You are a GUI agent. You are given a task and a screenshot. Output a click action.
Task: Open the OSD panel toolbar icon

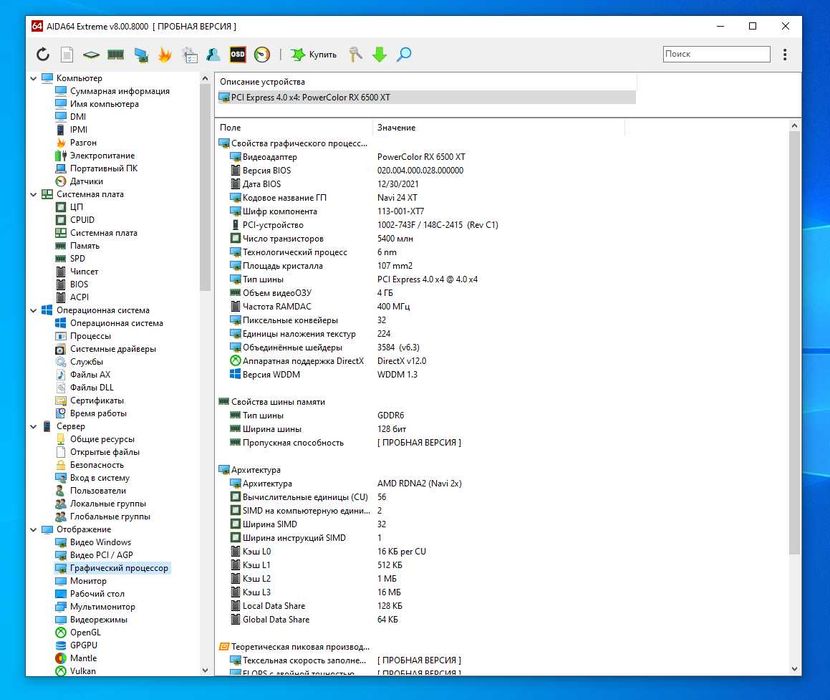pyautogui.click(x=238, y=54)
